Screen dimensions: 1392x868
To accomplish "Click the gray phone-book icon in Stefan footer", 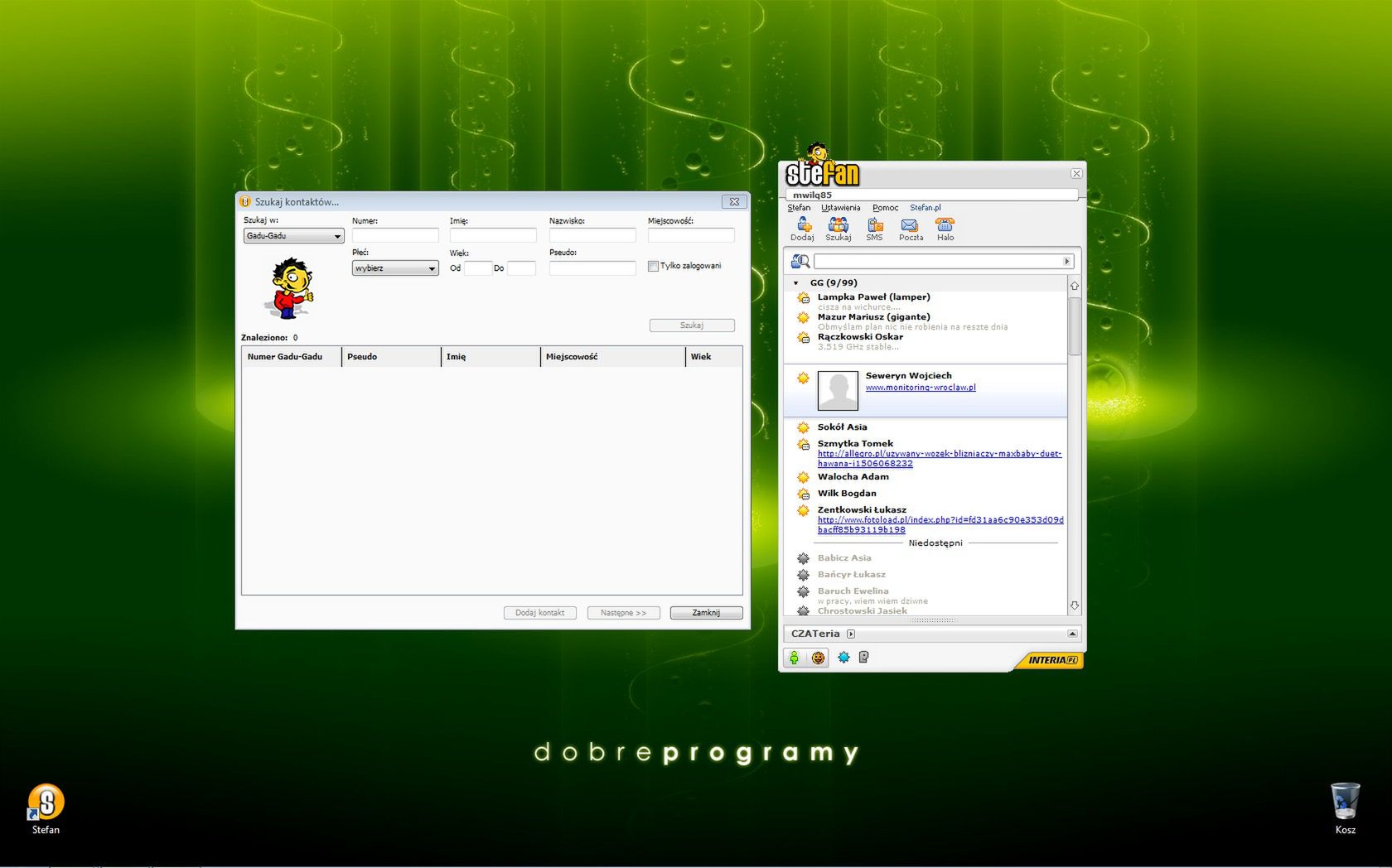I will (863, 658).
